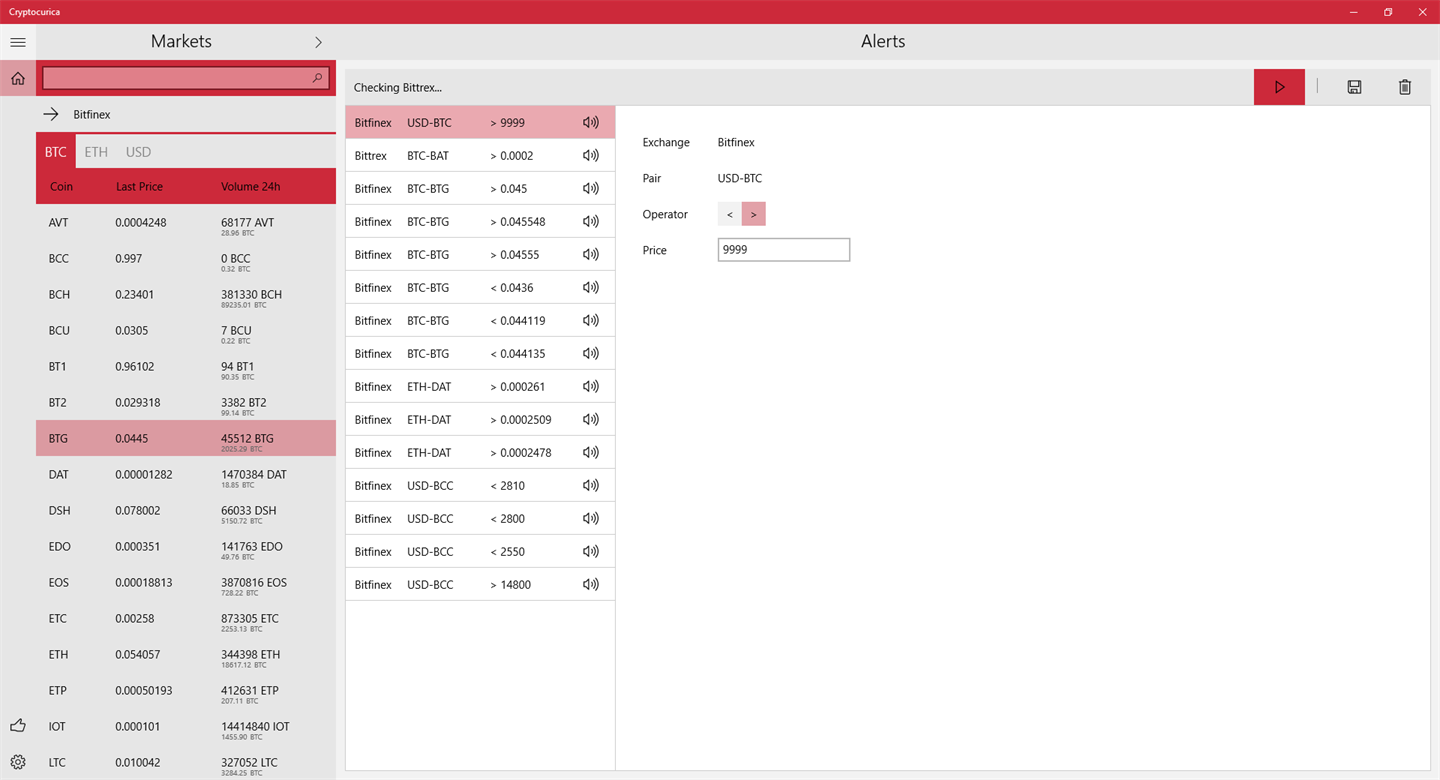Image resolution: width=1440 pixels, height=780 pixels.
Task: Save alerts with the floppy disk icon
Action: click(x=1354, y=87)
